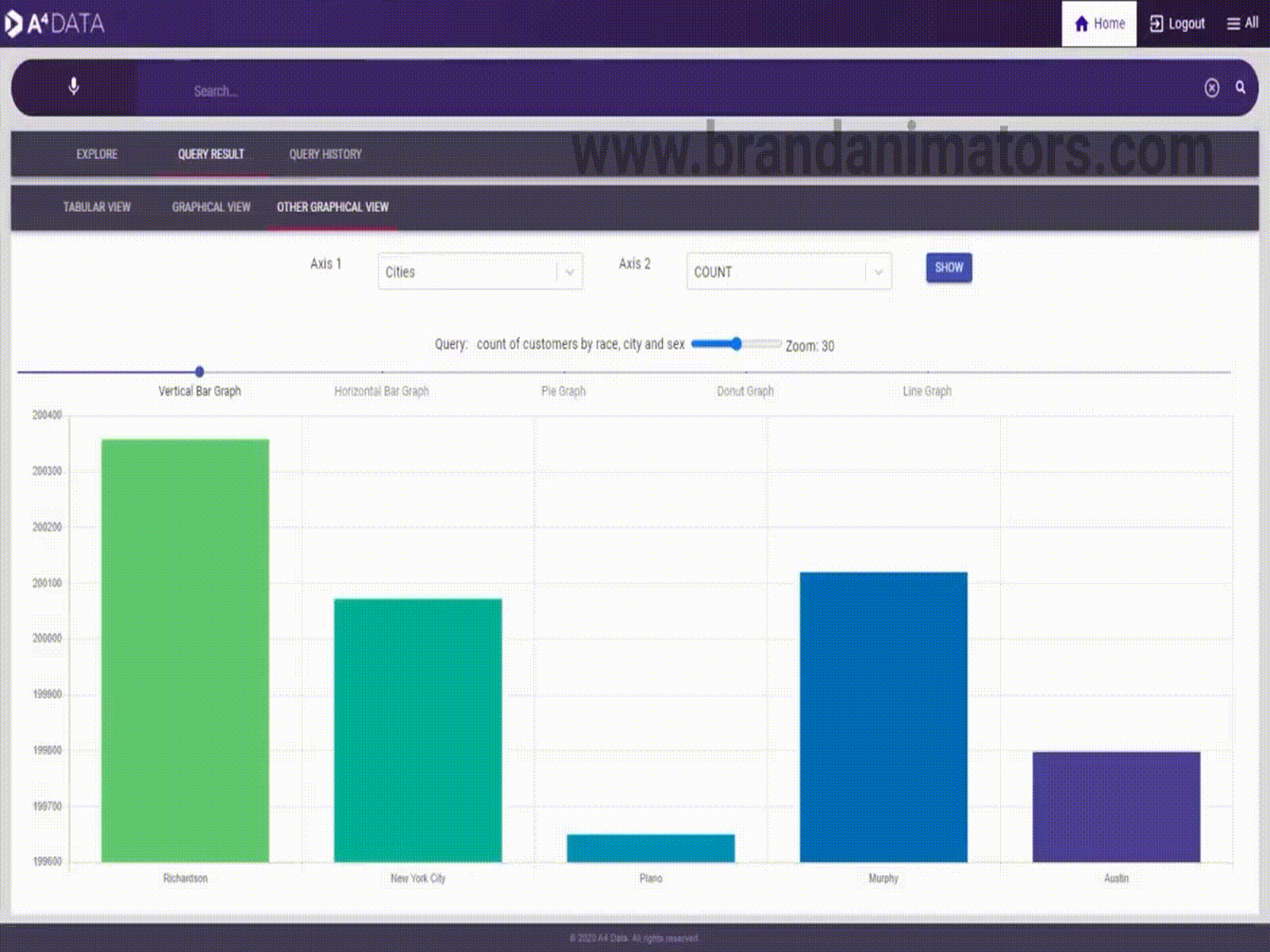Open the Axis 2 COUNT dropdown
This screenshot has height=952, width=1270.
[789, 271]
